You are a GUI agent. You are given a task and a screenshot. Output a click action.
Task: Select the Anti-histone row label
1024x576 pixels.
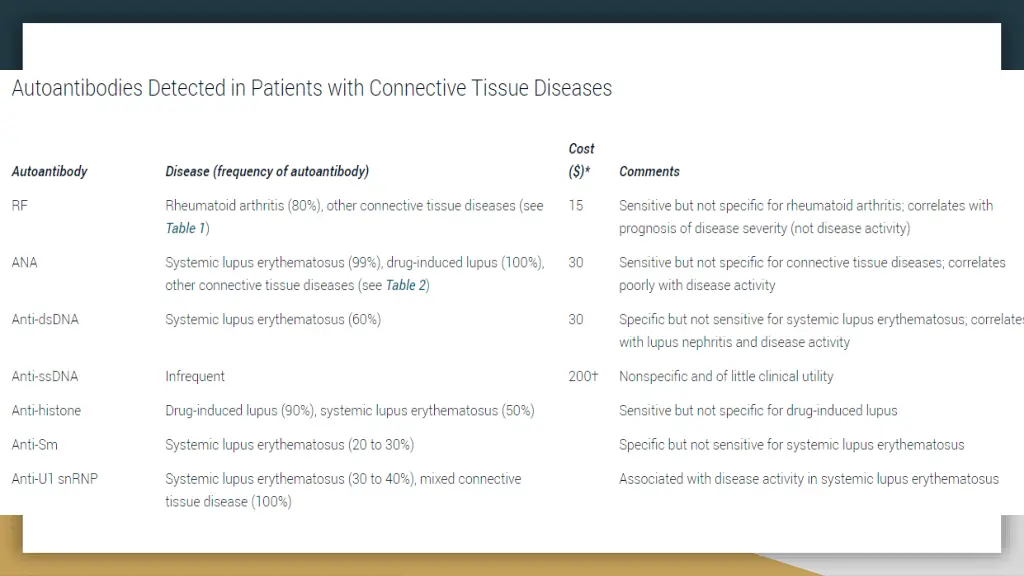coord(46,411)
